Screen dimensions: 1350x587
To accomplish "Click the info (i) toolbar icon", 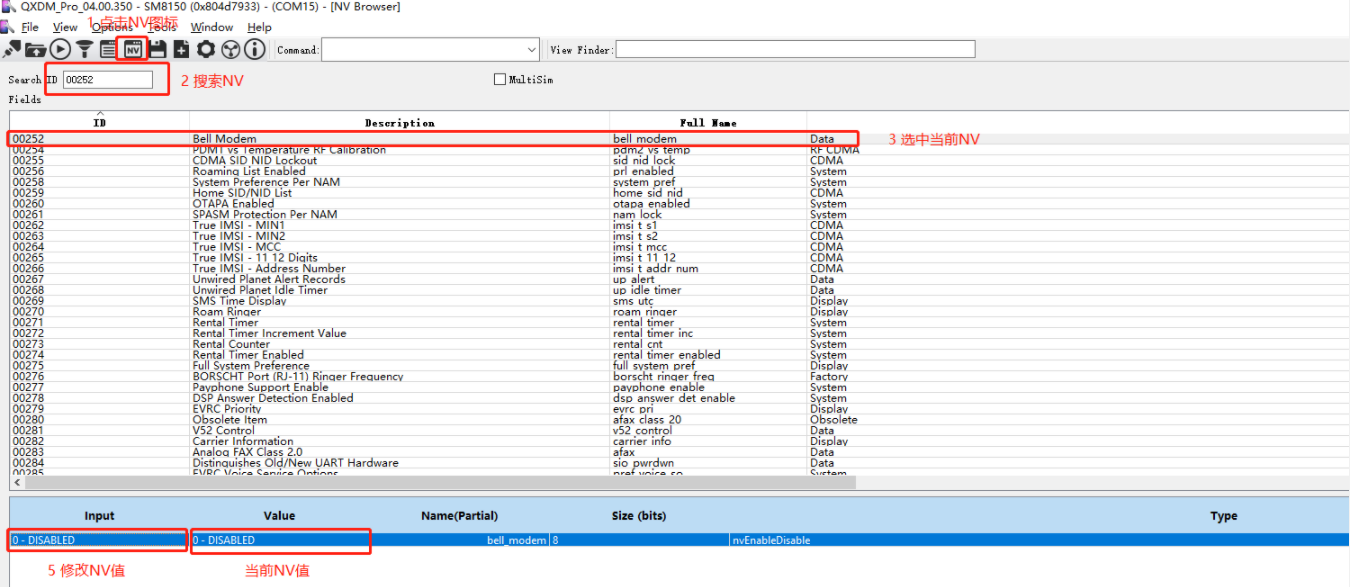I will [x=254, y=48].
